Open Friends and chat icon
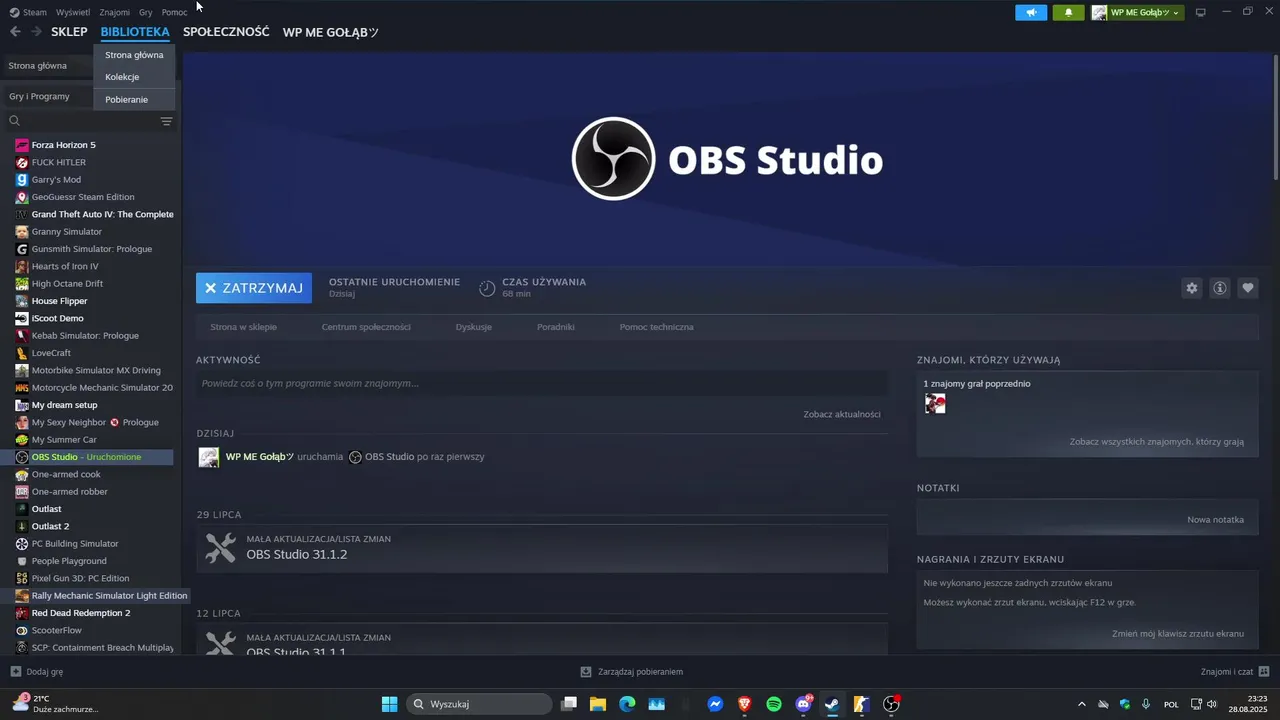Viewport: 1280px width, 720px height. 1264,671
